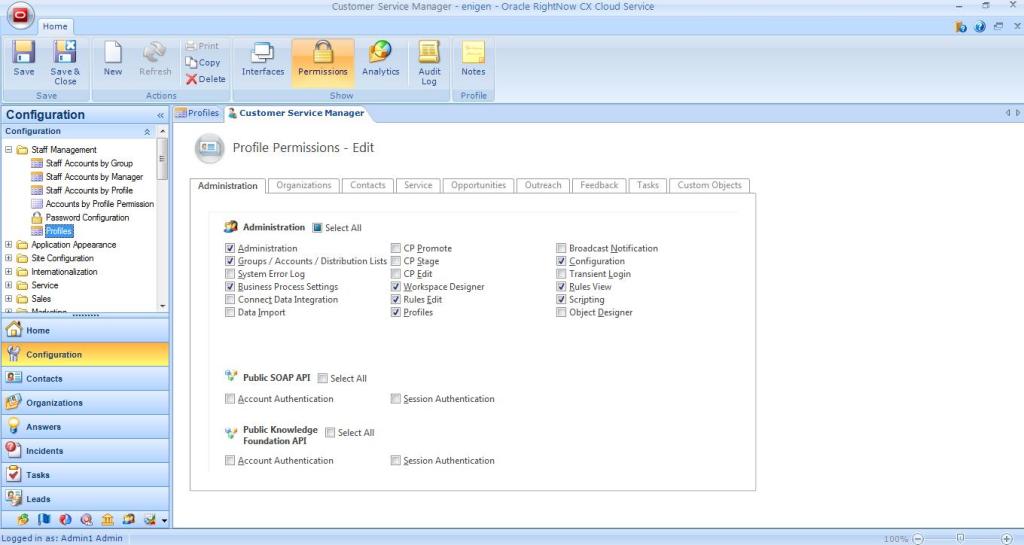Check the Broadcast Notification checkbox

[x=562, y=248]
